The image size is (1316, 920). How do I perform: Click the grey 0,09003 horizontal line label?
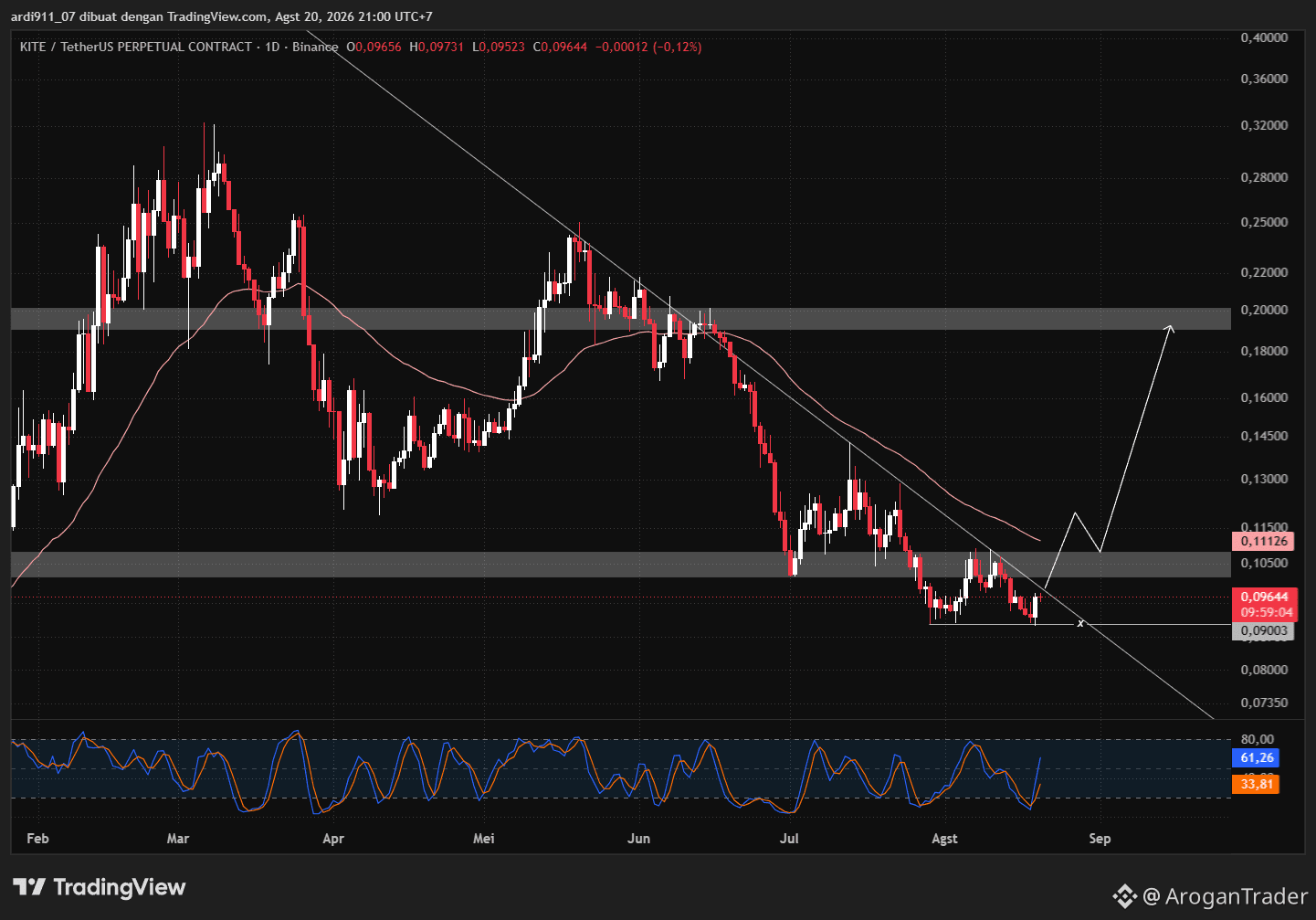1263,630
